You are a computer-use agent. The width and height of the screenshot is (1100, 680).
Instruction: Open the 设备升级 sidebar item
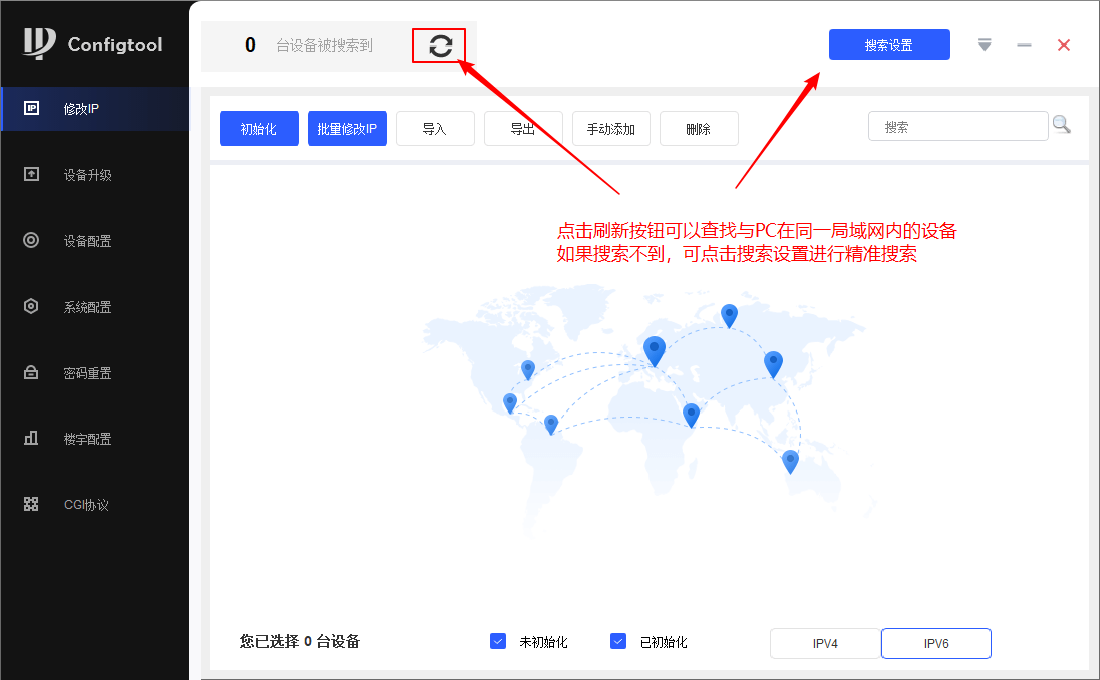coord(95,175)
